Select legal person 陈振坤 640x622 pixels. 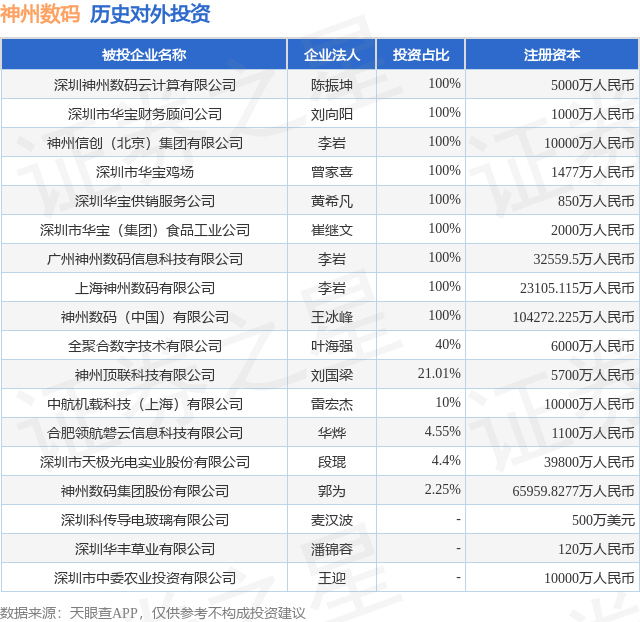click(332, 85)
